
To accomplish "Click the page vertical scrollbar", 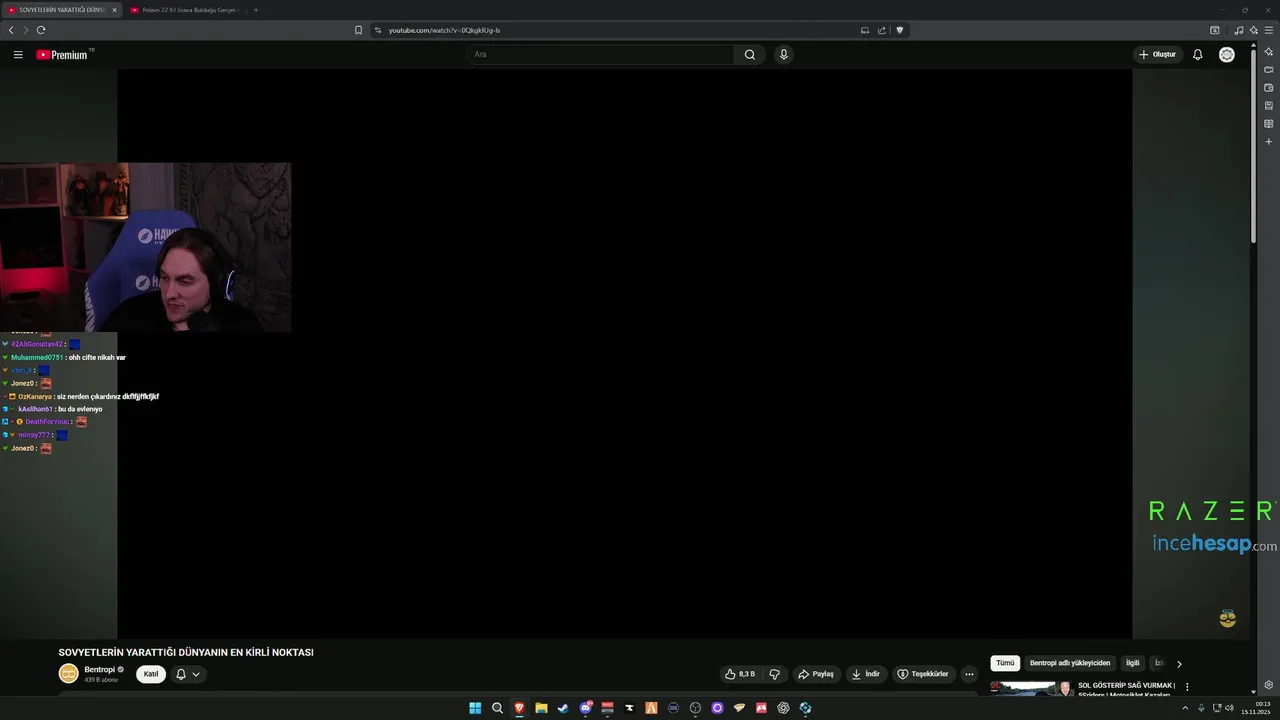I will click(1254, 145).
